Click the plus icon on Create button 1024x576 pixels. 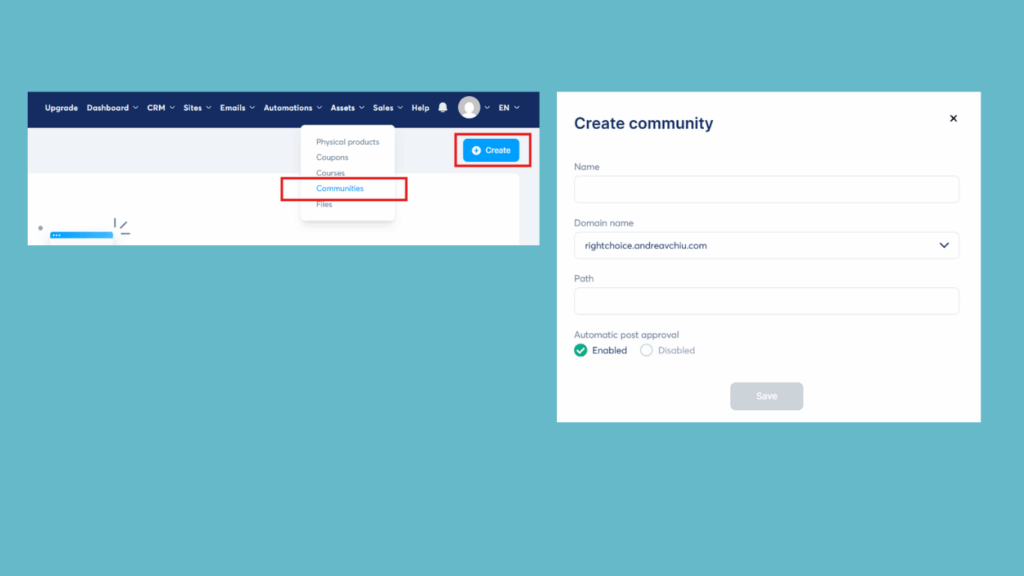pyautogui.click(x=475, y=150)
